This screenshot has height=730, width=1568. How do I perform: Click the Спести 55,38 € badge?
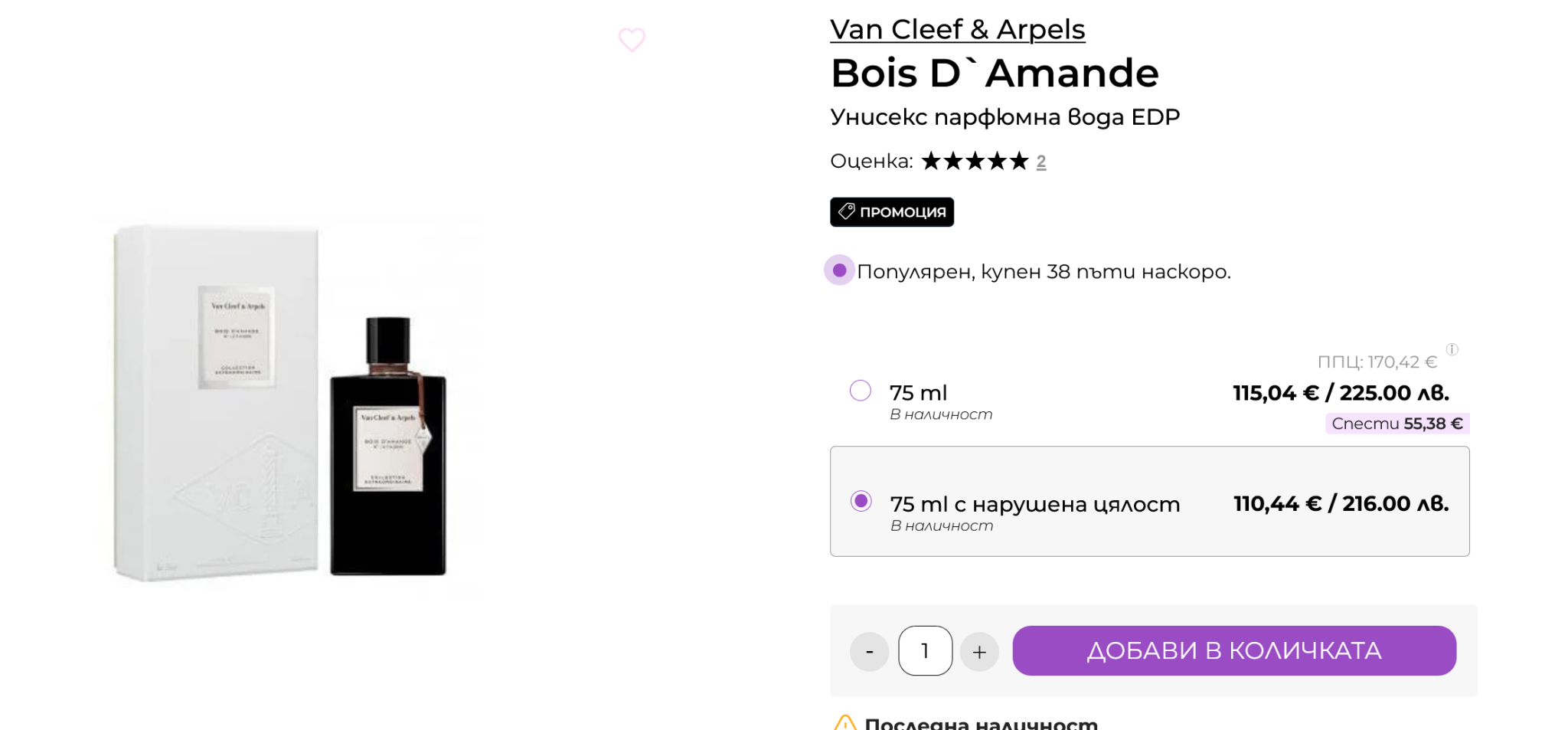pos(1396,424)
